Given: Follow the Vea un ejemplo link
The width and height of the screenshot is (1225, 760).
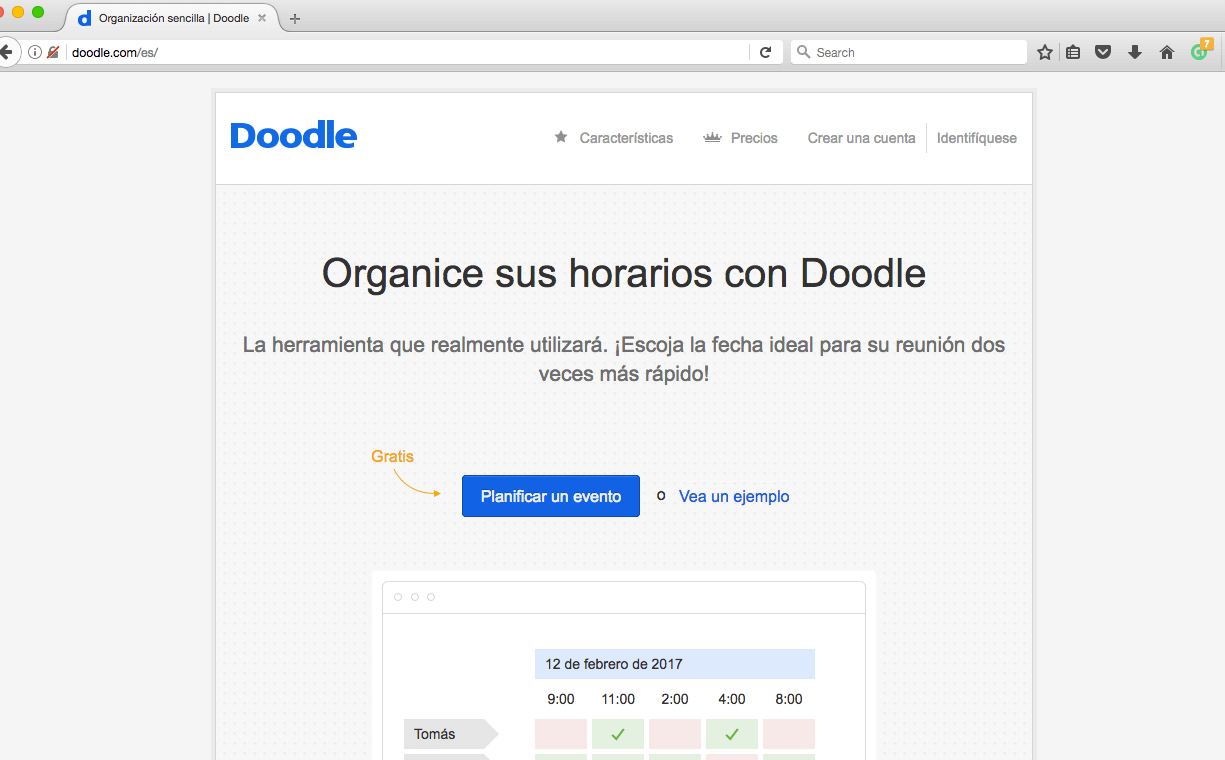Looking at the screenshot, I should click(733, 496).
